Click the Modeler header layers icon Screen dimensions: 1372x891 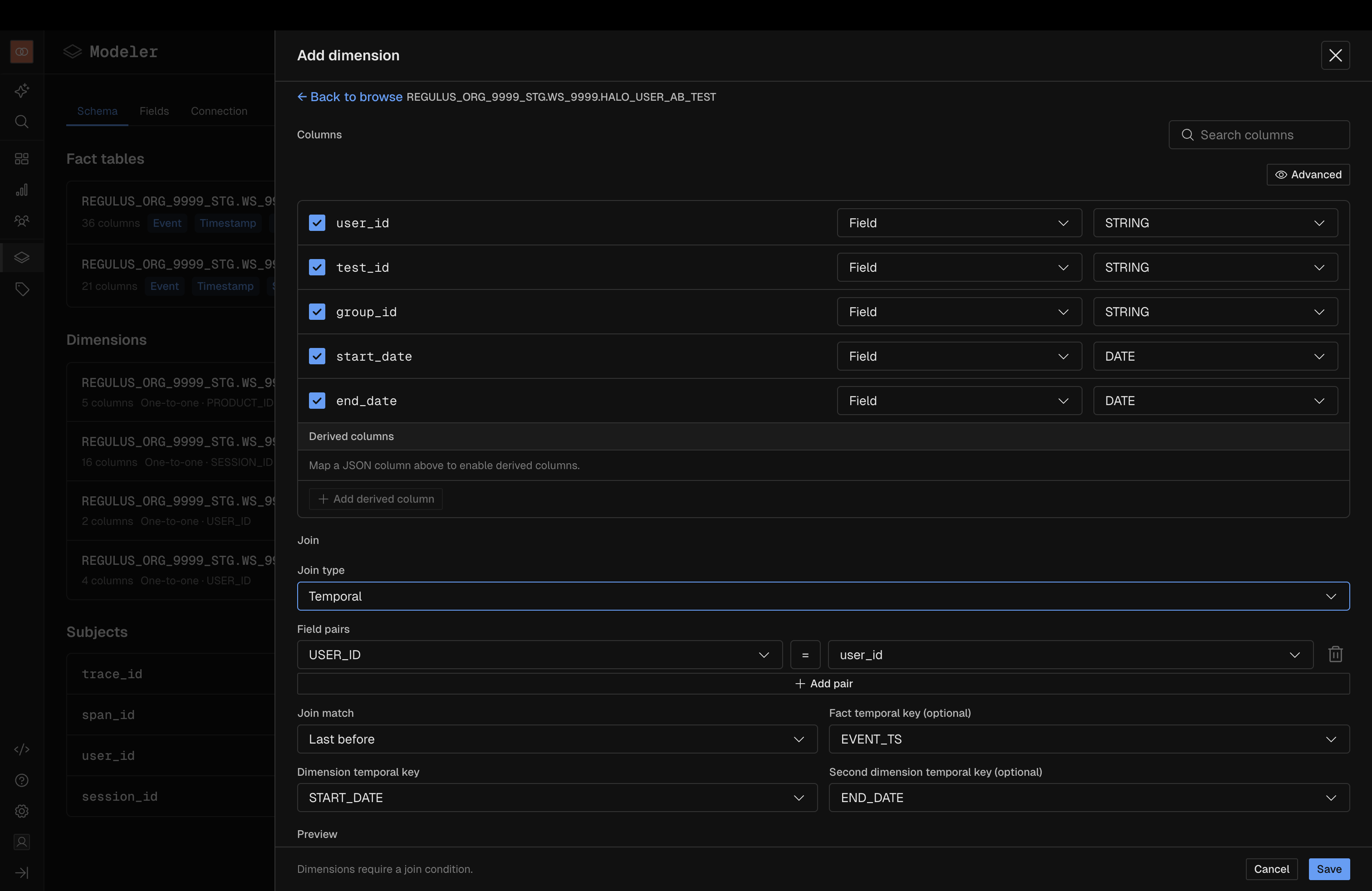click(73, 52)
